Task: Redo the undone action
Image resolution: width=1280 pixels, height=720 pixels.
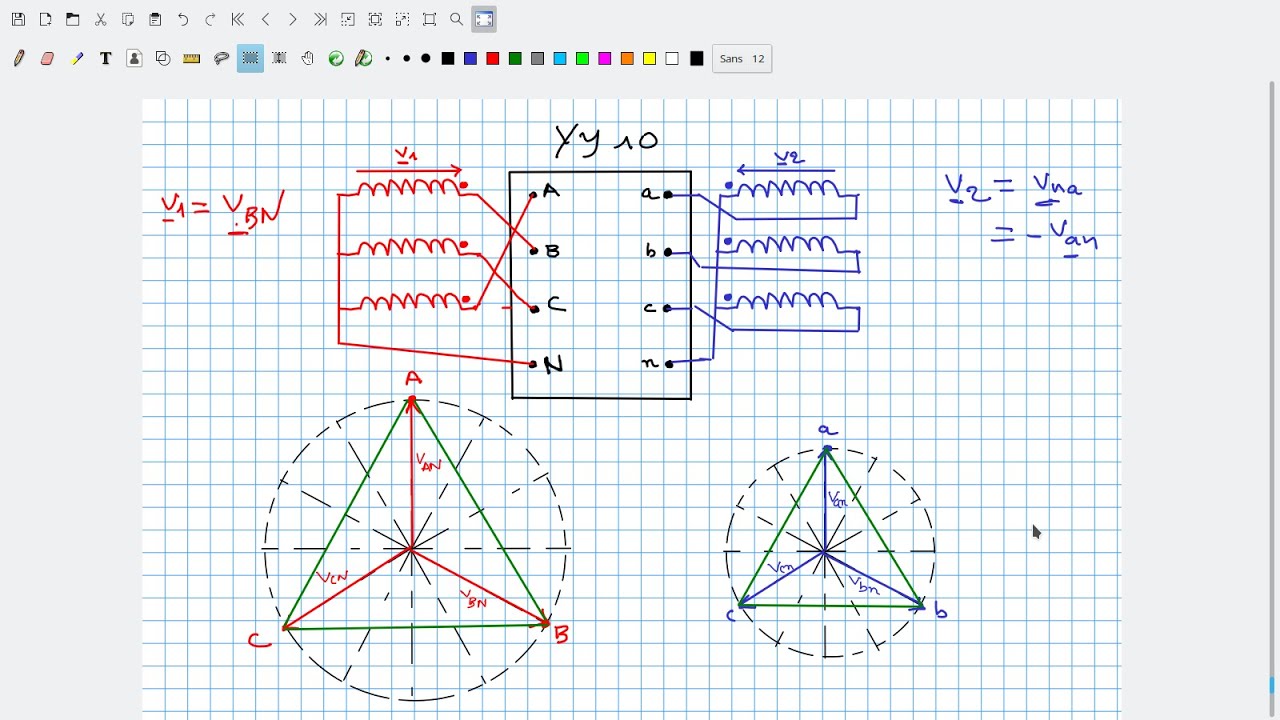Action: tap(210, 19)
